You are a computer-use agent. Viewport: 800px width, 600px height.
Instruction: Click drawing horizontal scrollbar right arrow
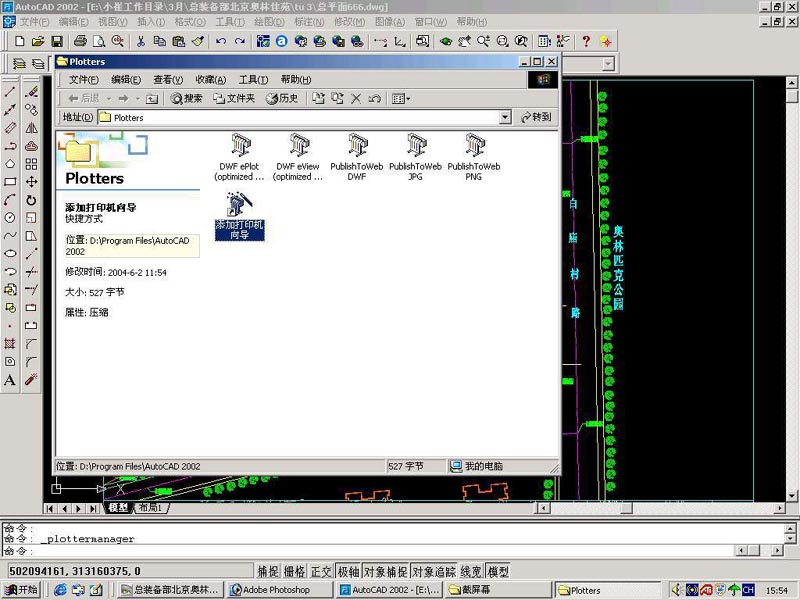click(x=779, y=508)
